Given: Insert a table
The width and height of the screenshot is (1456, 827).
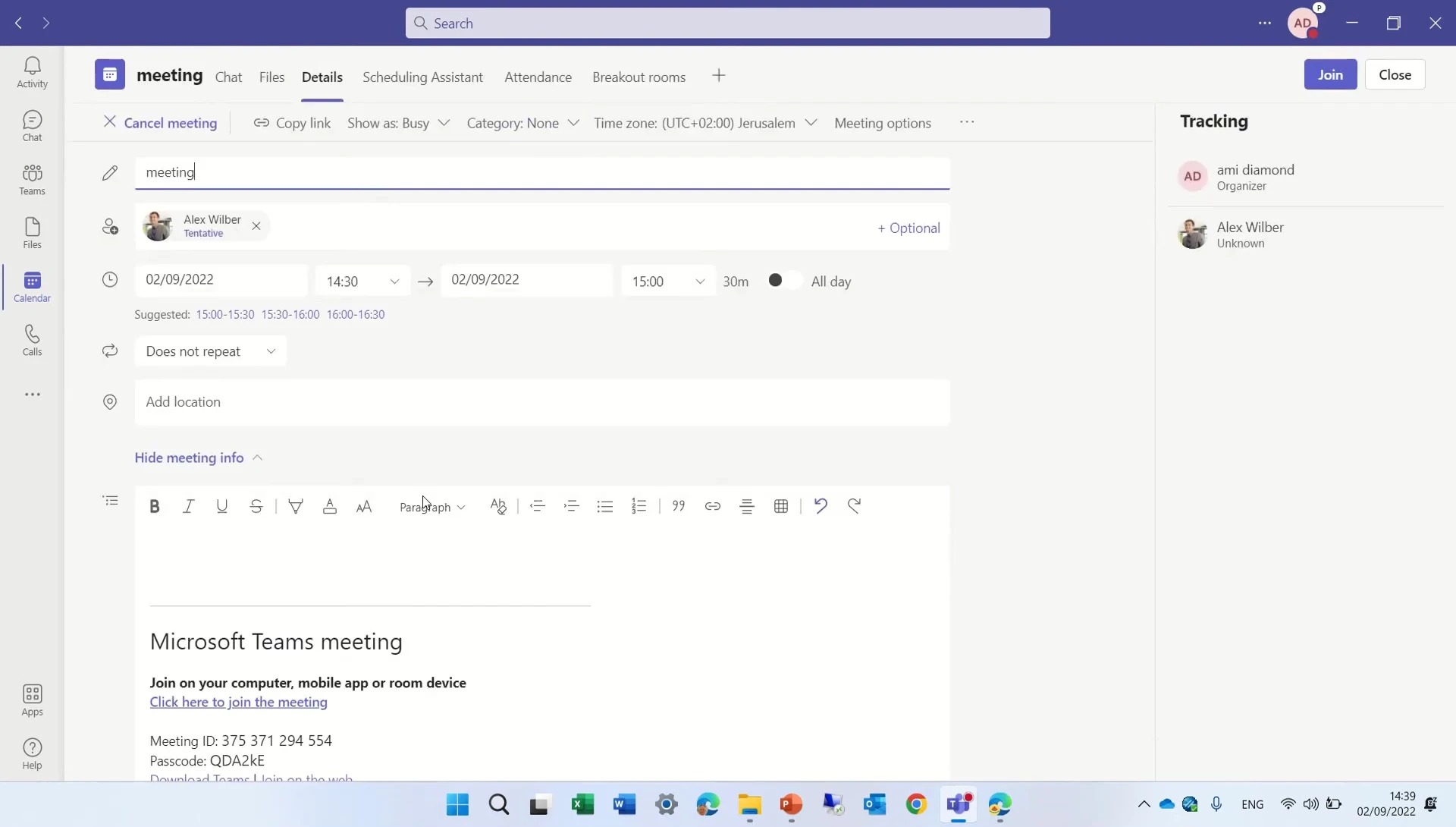Looking at the screenshot, I should [x=781, y=507].
